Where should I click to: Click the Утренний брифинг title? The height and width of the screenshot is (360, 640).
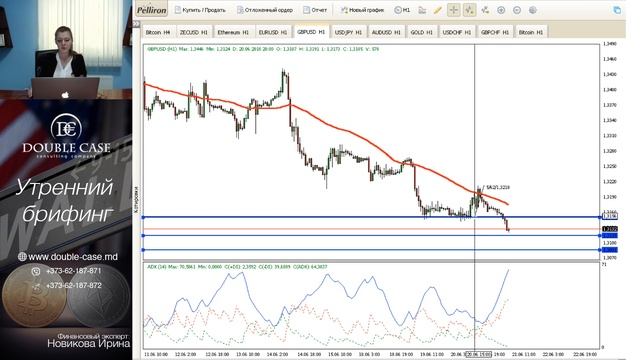tap(65, 200)
